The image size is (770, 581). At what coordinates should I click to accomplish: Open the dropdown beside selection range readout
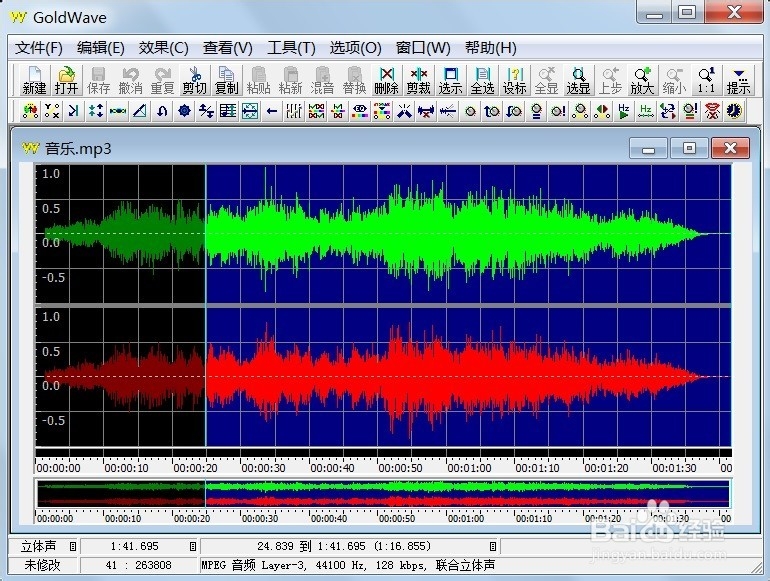[493, 546]
